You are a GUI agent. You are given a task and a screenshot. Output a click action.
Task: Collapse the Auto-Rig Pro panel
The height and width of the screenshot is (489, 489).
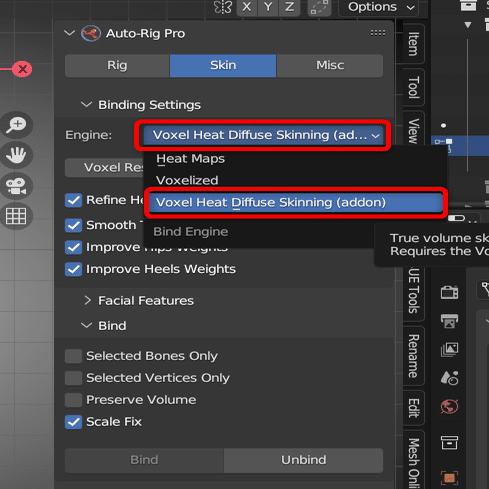click(69, 33)
